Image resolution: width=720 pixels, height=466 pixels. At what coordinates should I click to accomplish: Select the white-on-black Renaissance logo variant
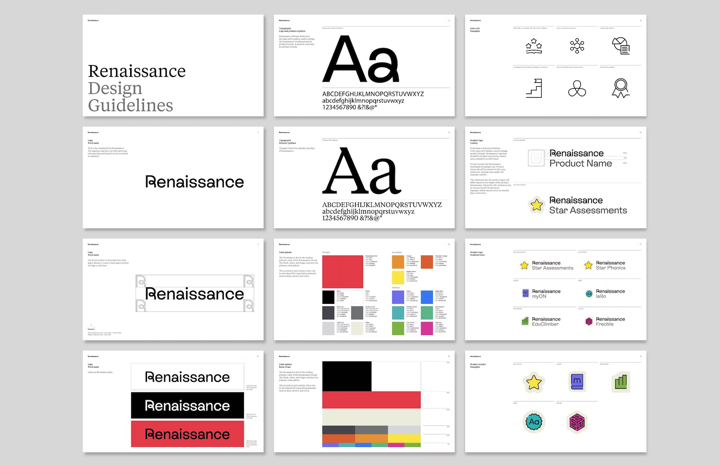pos(187,405)
